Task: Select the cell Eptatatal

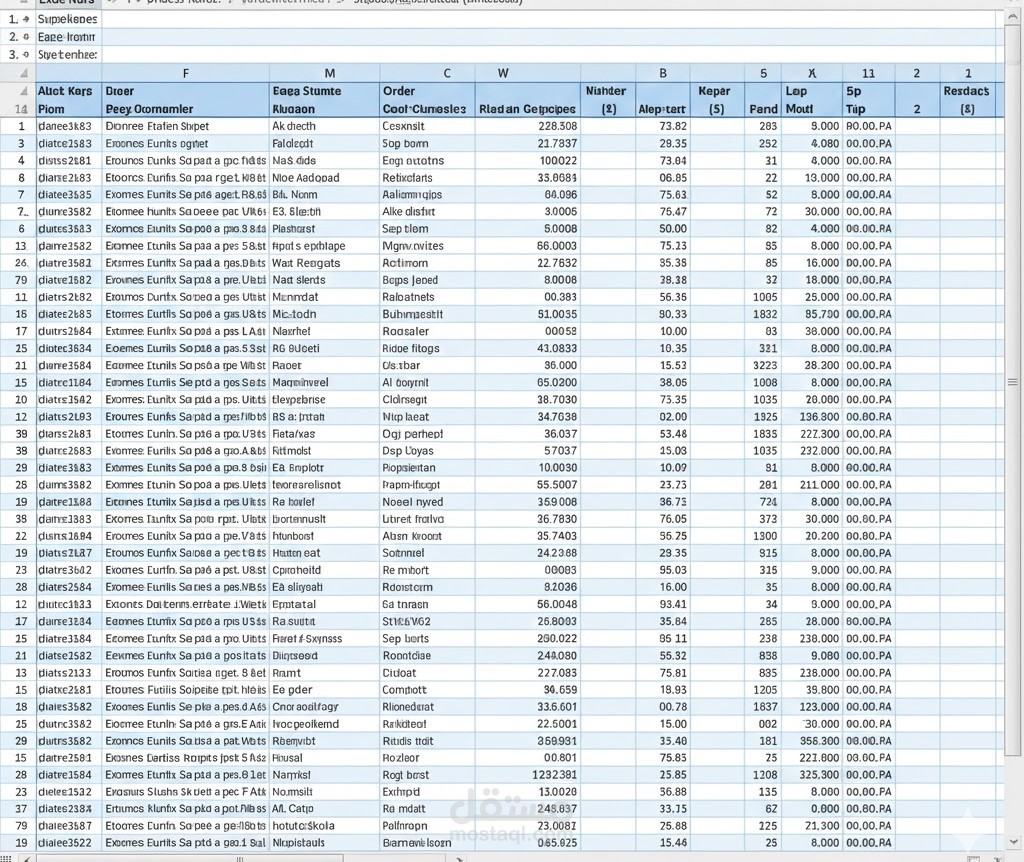Action: pos(324,604)
